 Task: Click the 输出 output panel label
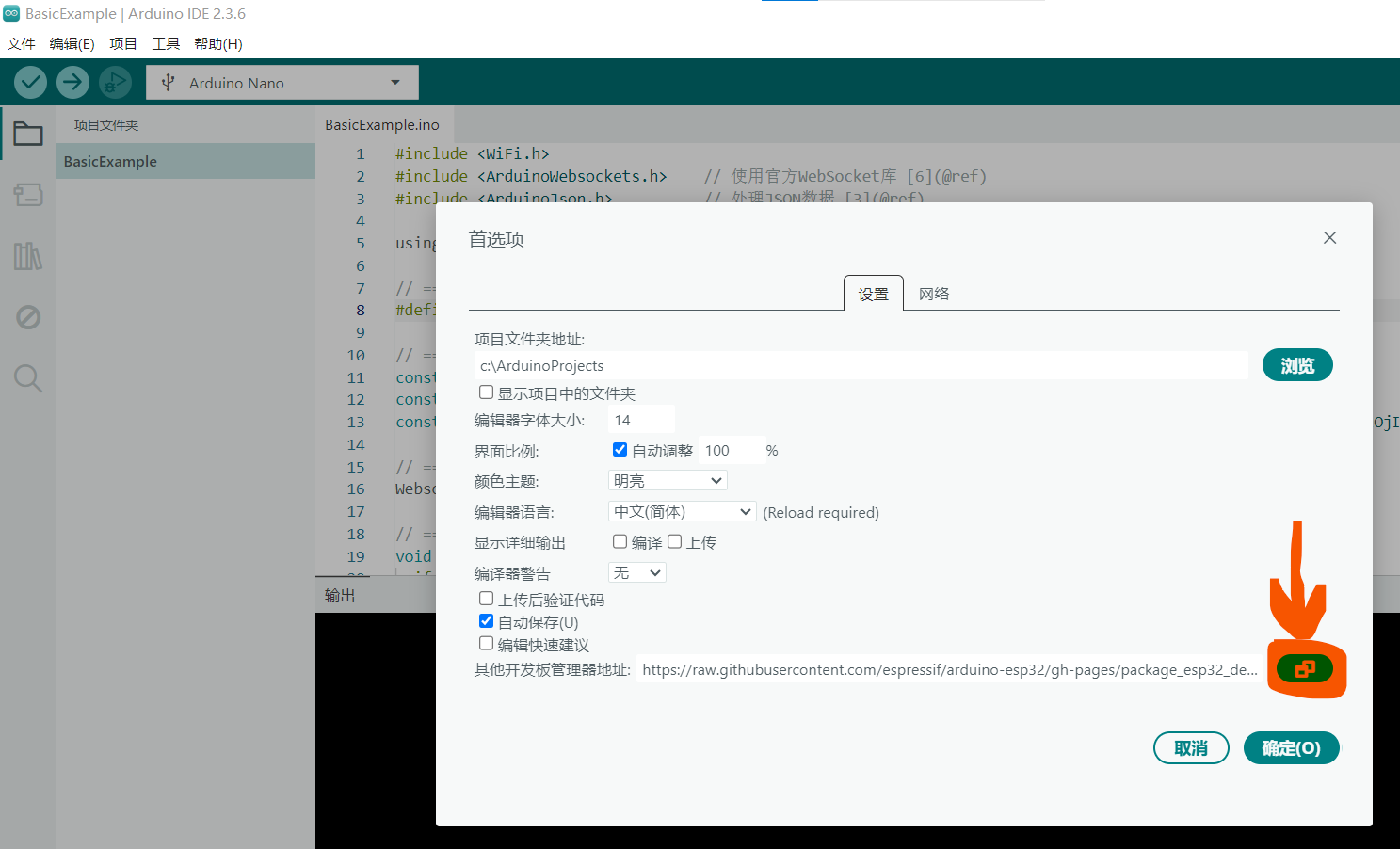[340, 595]
